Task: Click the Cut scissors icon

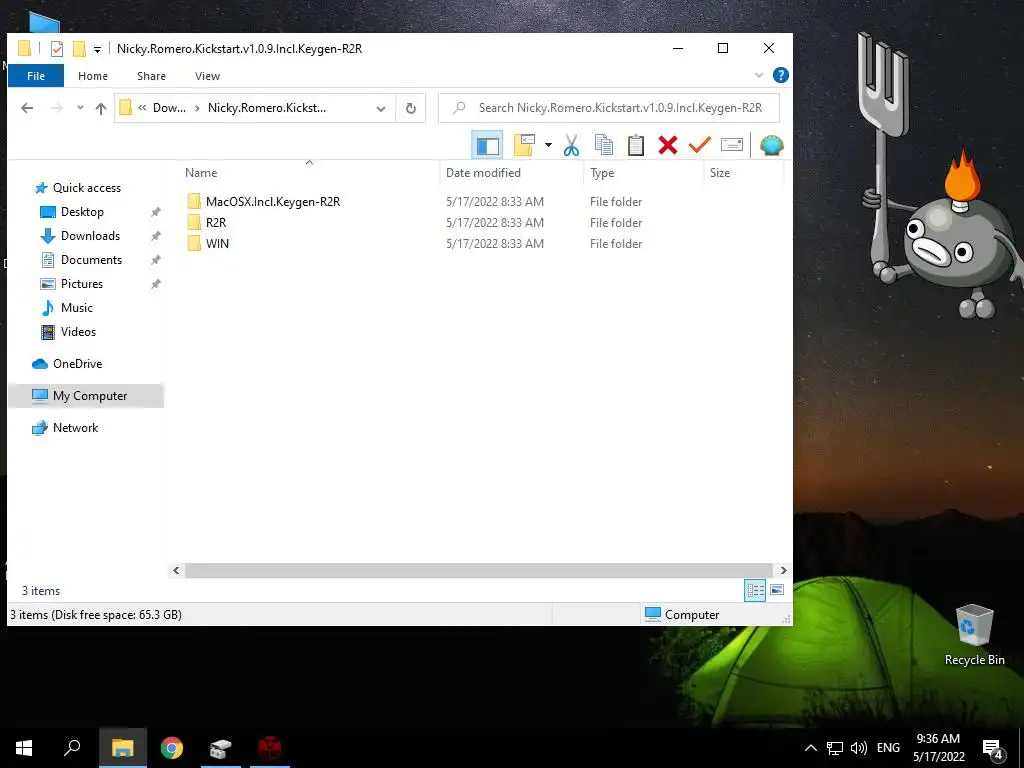Action: [x=571, y=145]
